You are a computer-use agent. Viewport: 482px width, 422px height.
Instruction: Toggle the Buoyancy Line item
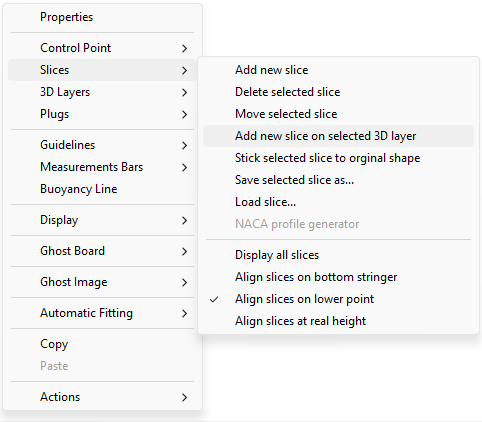(x=102, y=189)
